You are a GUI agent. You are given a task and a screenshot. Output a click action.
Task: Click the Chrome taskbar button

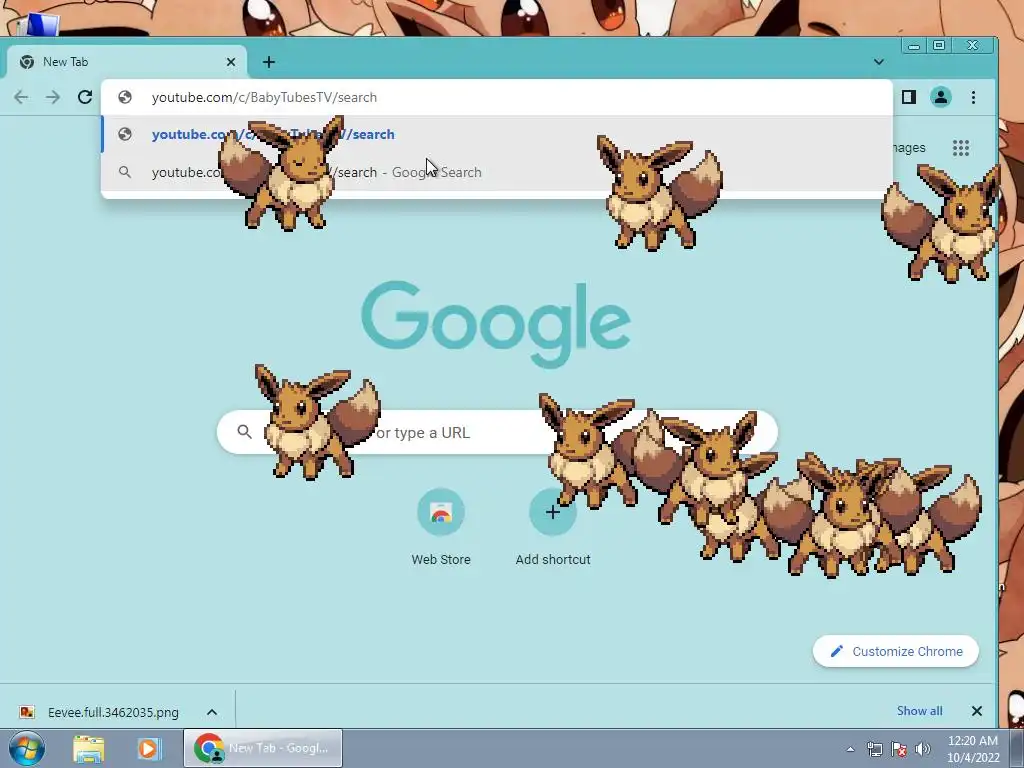(x=263, y=748)
